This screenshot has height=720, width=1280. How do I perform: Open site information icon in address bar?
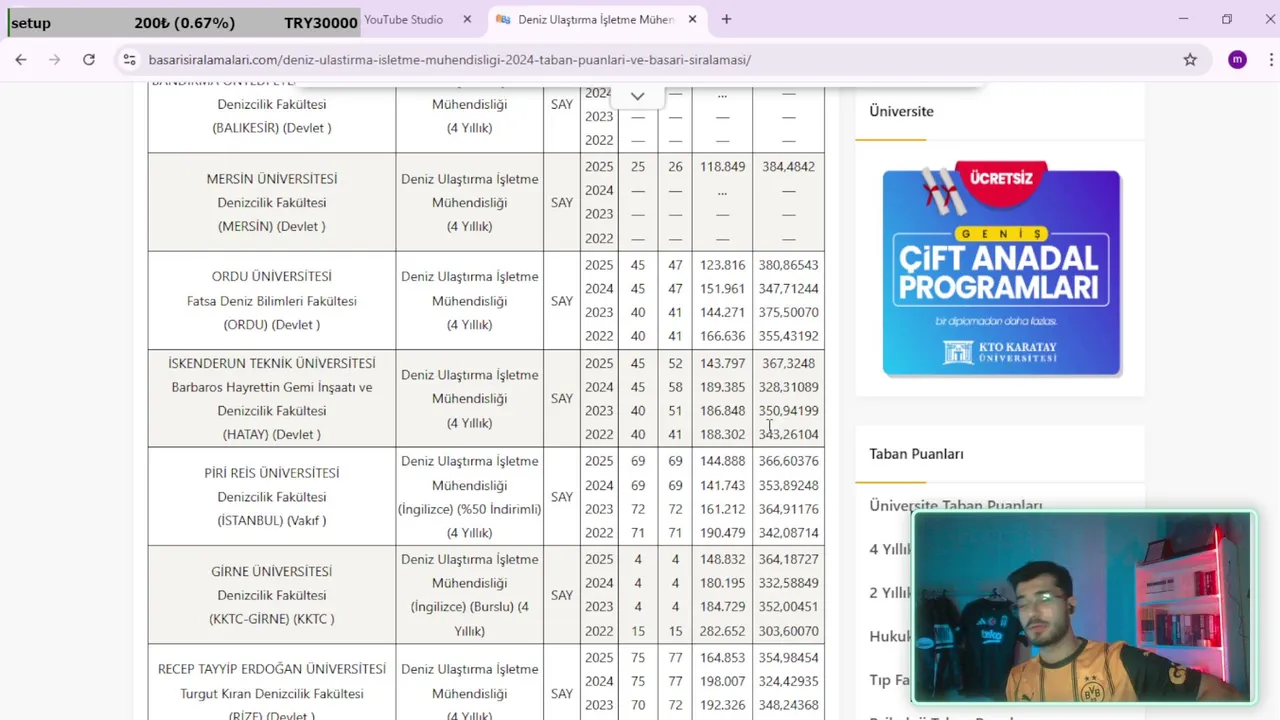[x=129, y=60]
